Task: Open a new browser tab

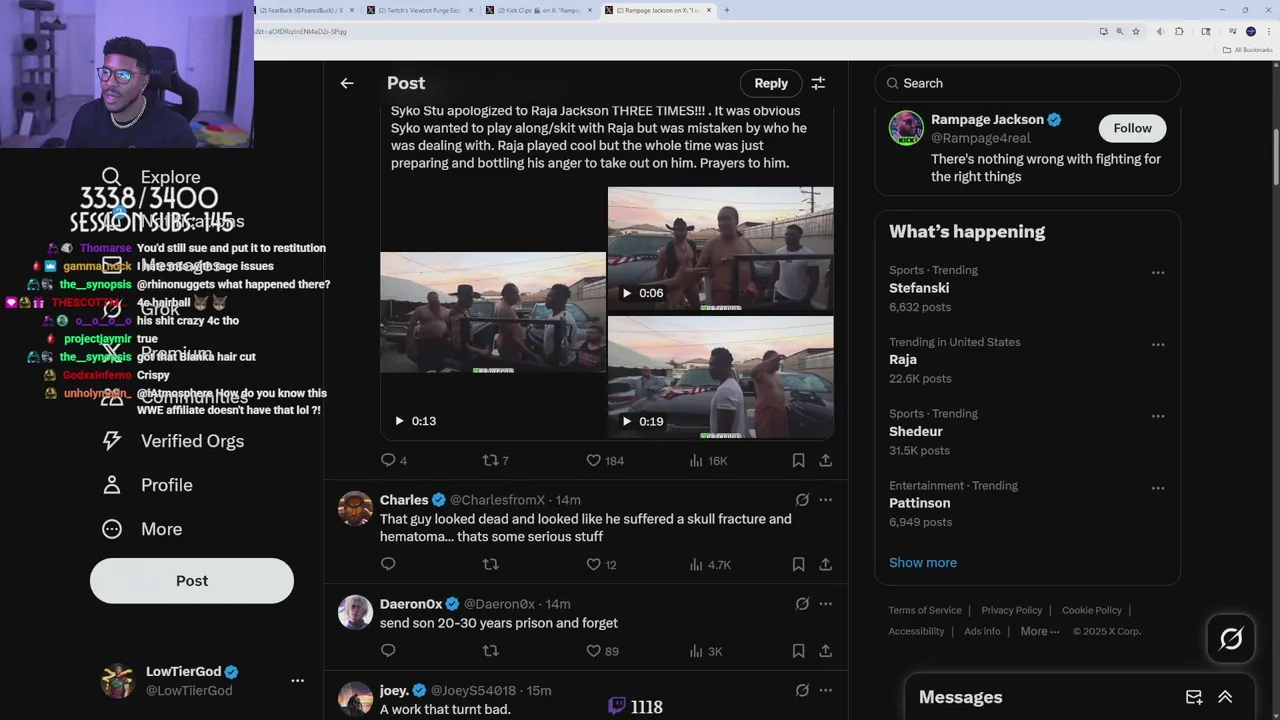Action: point(726,10)
